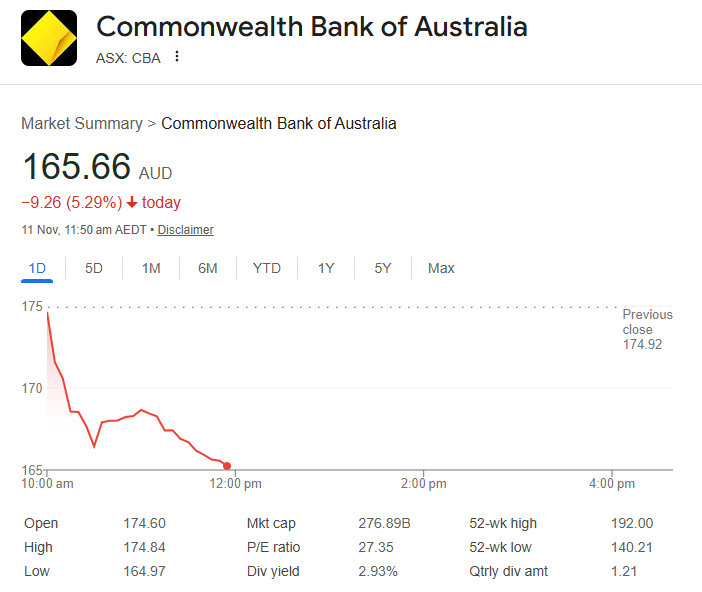Open the three-dot options menu beside ASX: CBA
Image resolution: width=702 pixels, height=592 pixels.
pyautogui.click(x=177, y=57)
